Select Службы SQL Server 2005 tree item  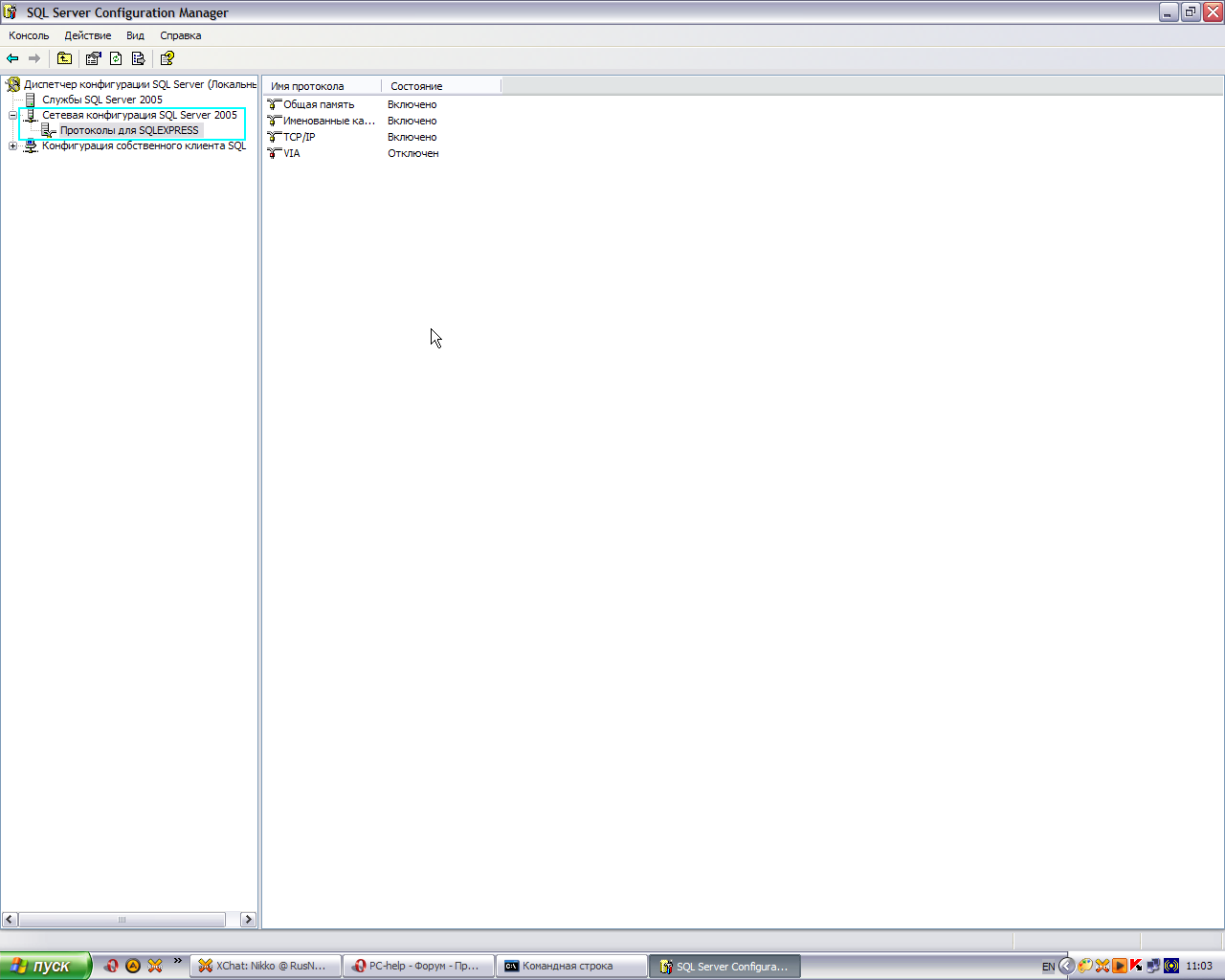click(x=102, y=100)
